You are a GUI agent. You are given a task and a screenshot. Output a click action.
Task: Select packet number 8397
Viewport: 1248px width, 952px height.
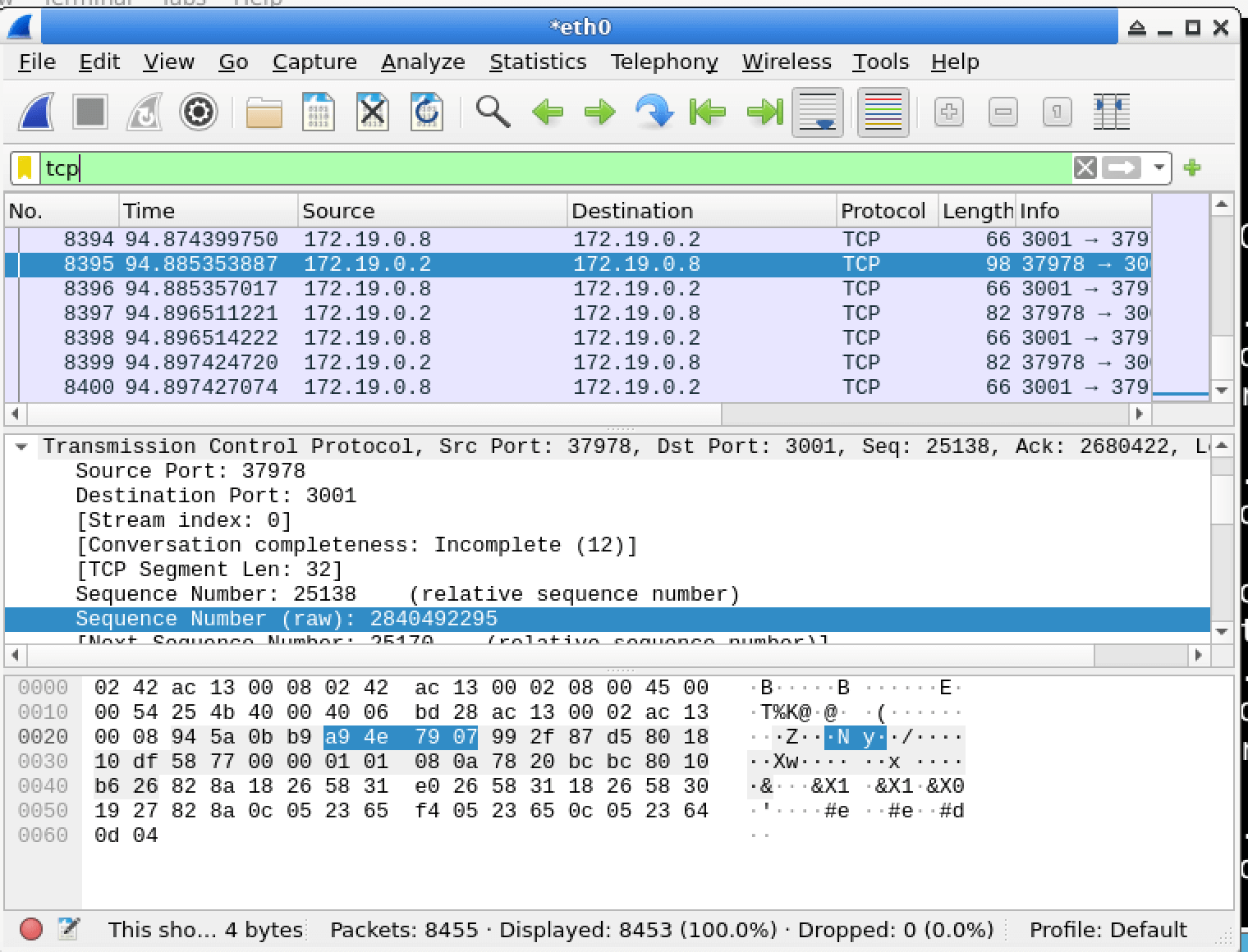pyautogui.click(x=578, y=314)
